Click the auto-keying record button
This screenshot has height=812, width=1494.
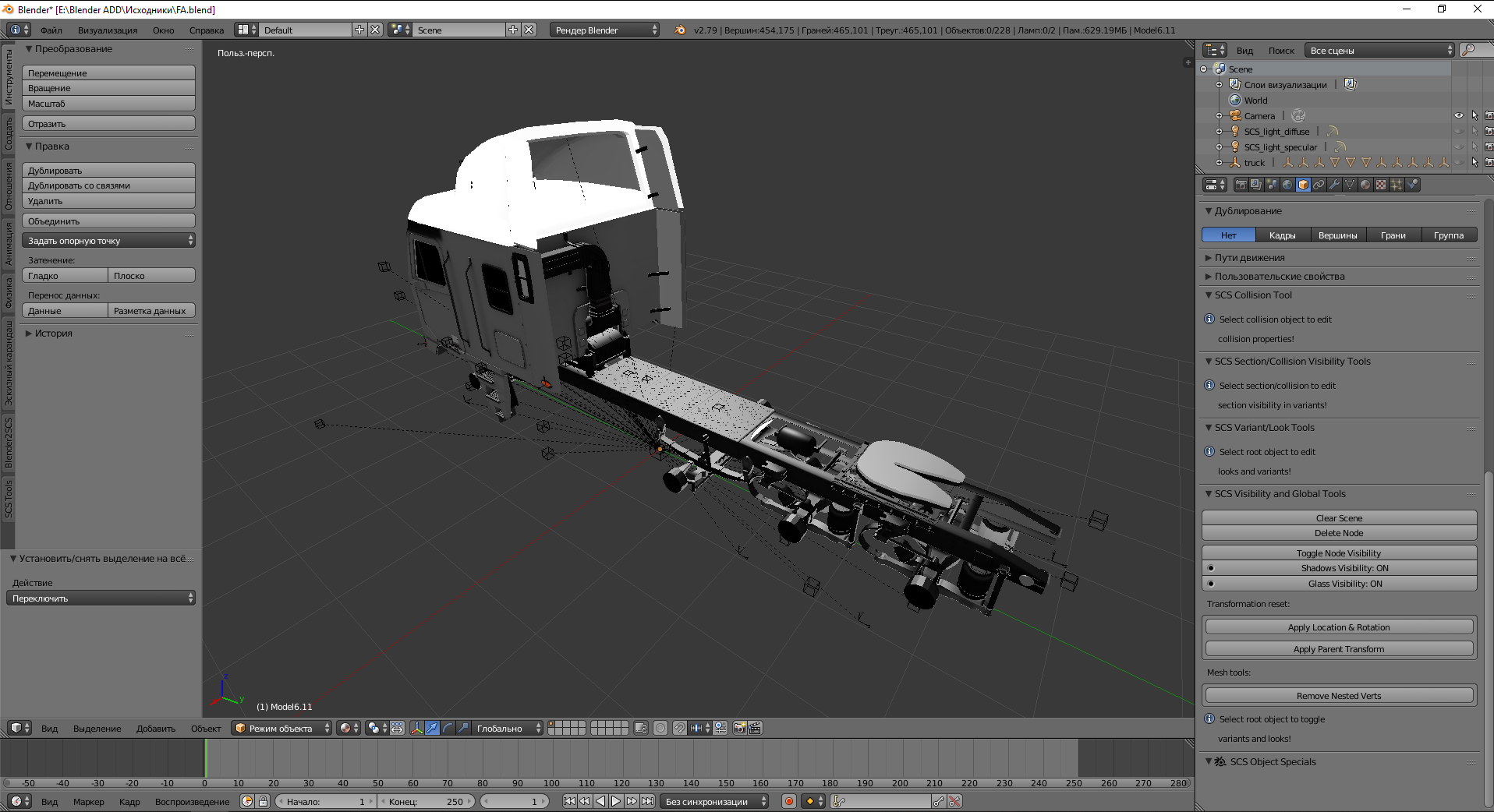789,801
